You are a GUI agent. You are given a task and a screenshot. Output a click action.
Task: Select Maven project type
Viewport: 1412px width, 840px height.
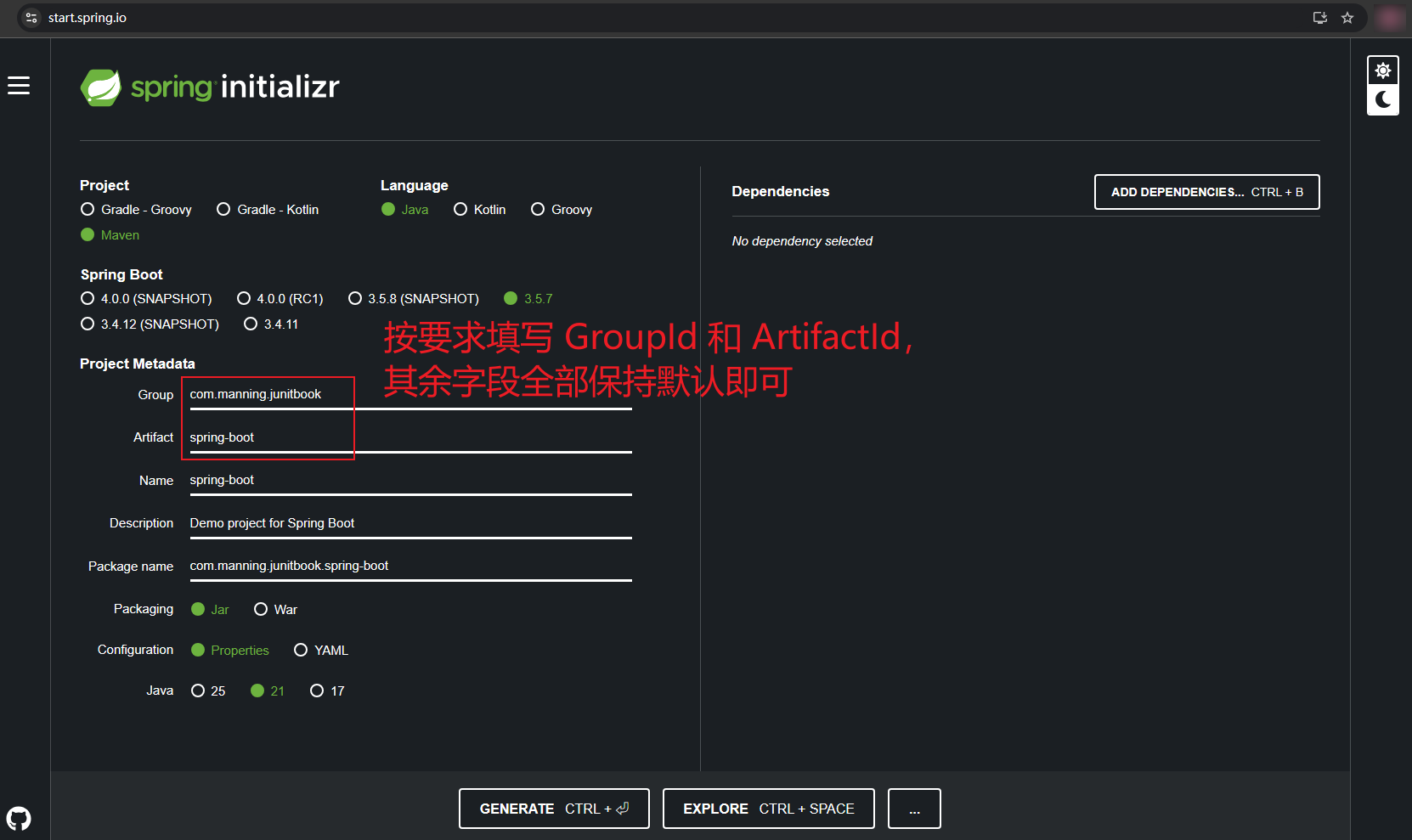coord(110,235)
